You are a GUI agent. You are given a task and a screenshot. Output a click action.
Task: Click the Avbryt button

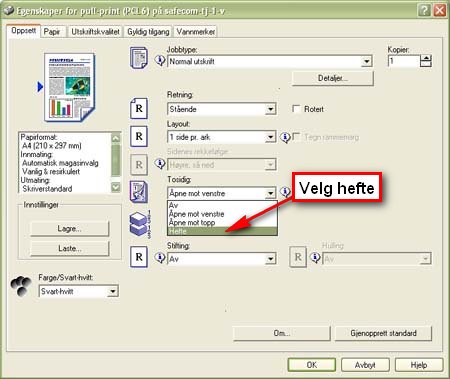point(365,365)
